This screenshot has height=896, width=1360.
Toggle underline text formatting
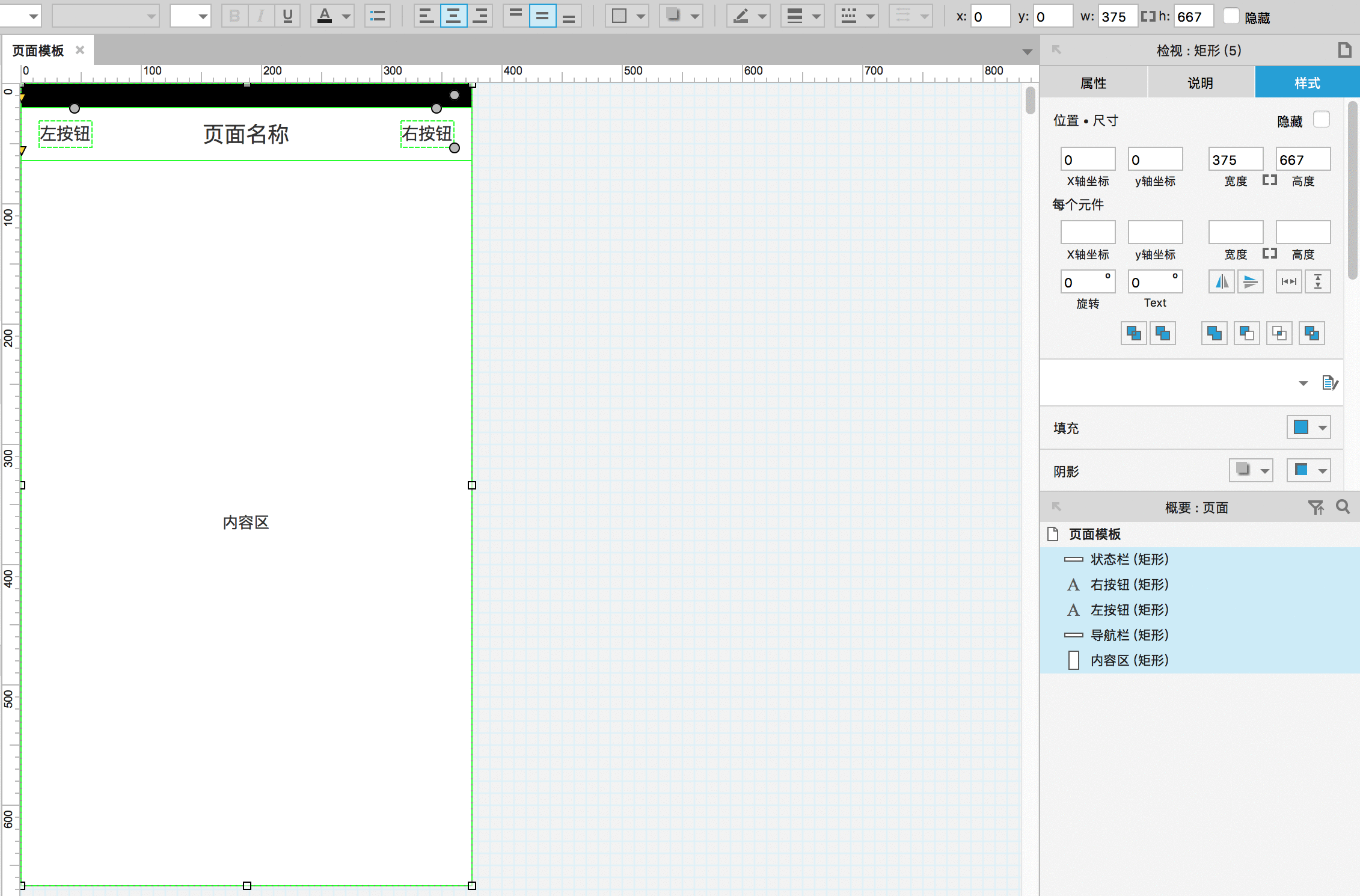[287, 16]
